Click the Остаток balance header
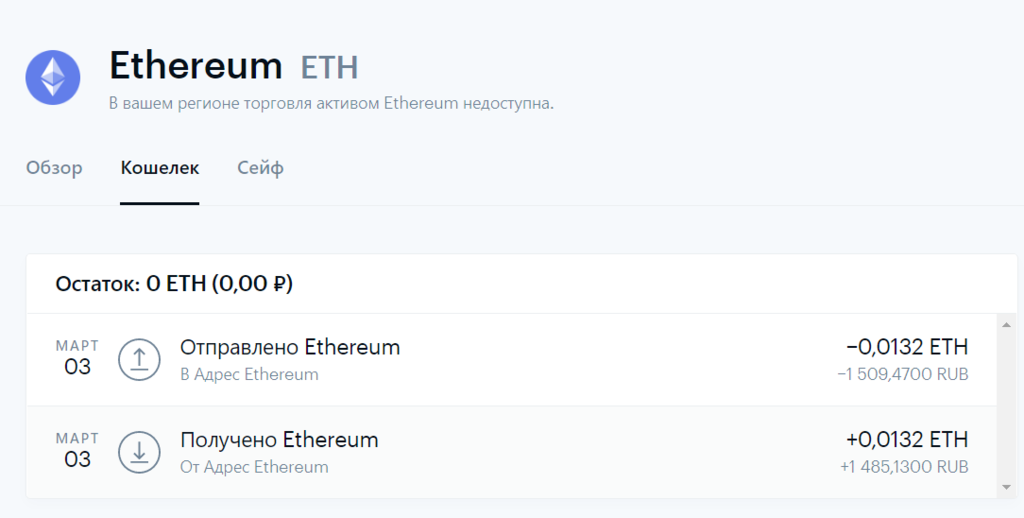 [x=174, y=284]
